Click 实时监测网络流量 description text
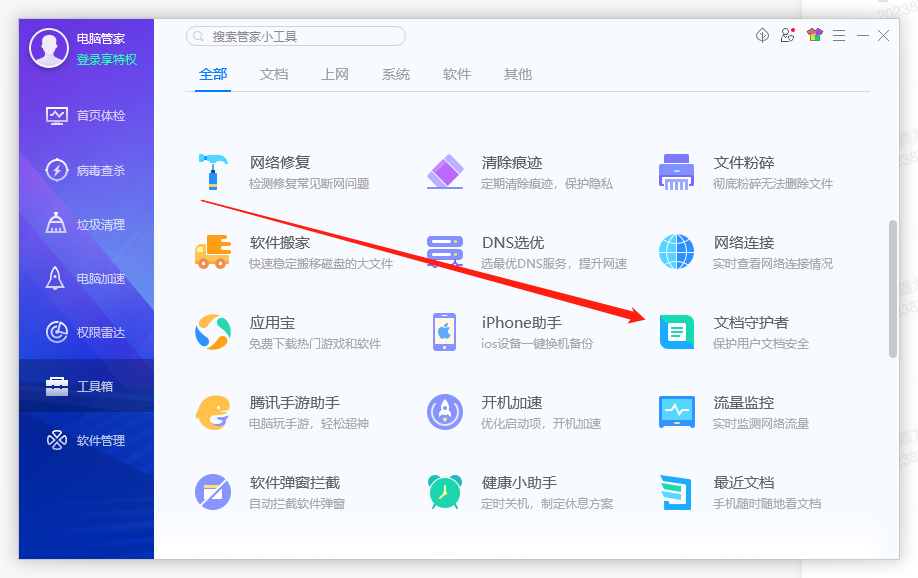 pyautogui.click(x=761, y=424)
